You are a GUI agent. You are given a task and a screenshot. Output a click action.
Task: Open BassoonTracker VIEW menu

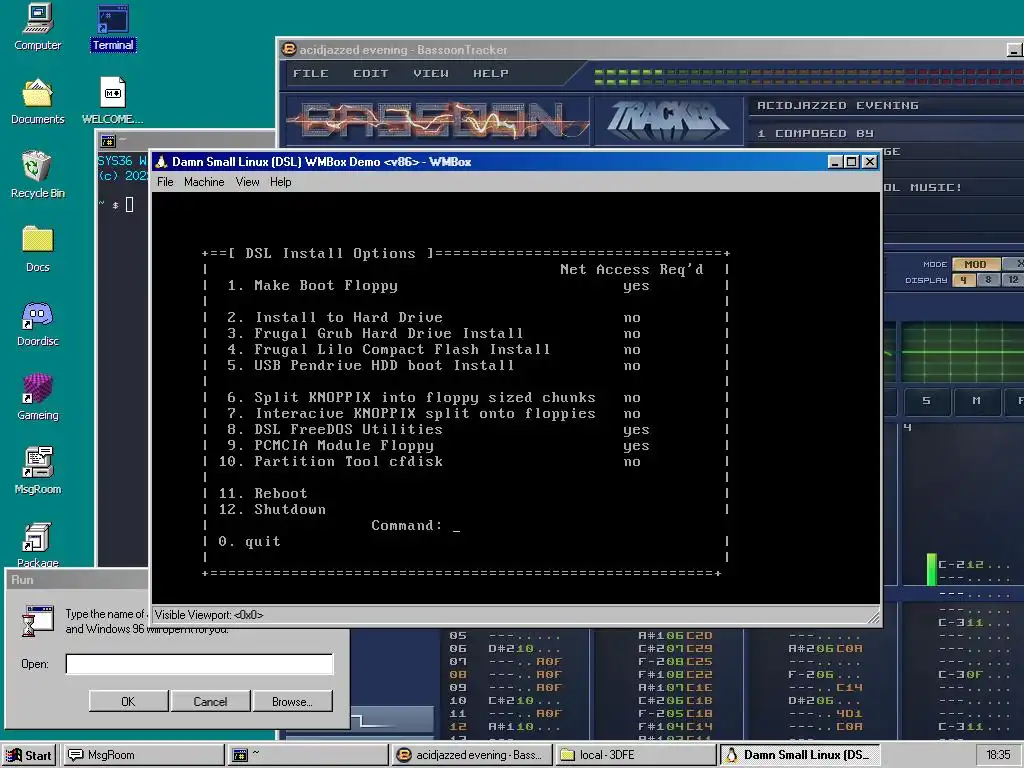[431, 74]
